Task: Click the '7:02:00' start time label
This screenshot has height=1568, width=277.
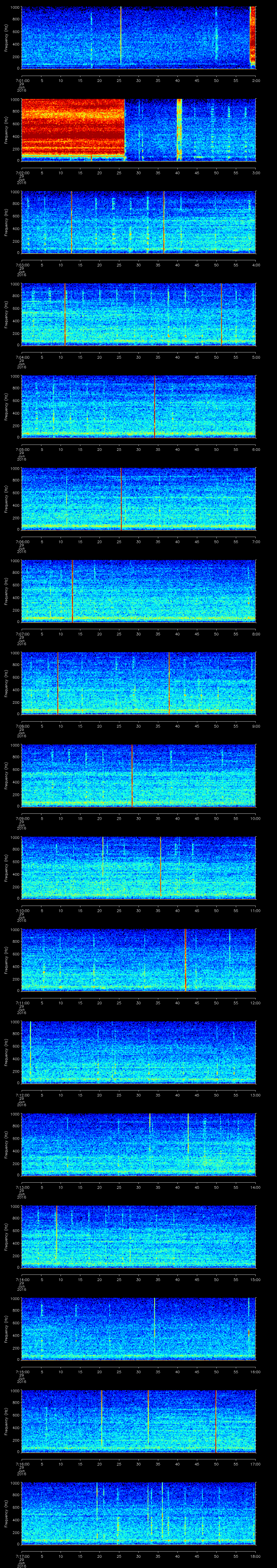Action: pos(22,173)
